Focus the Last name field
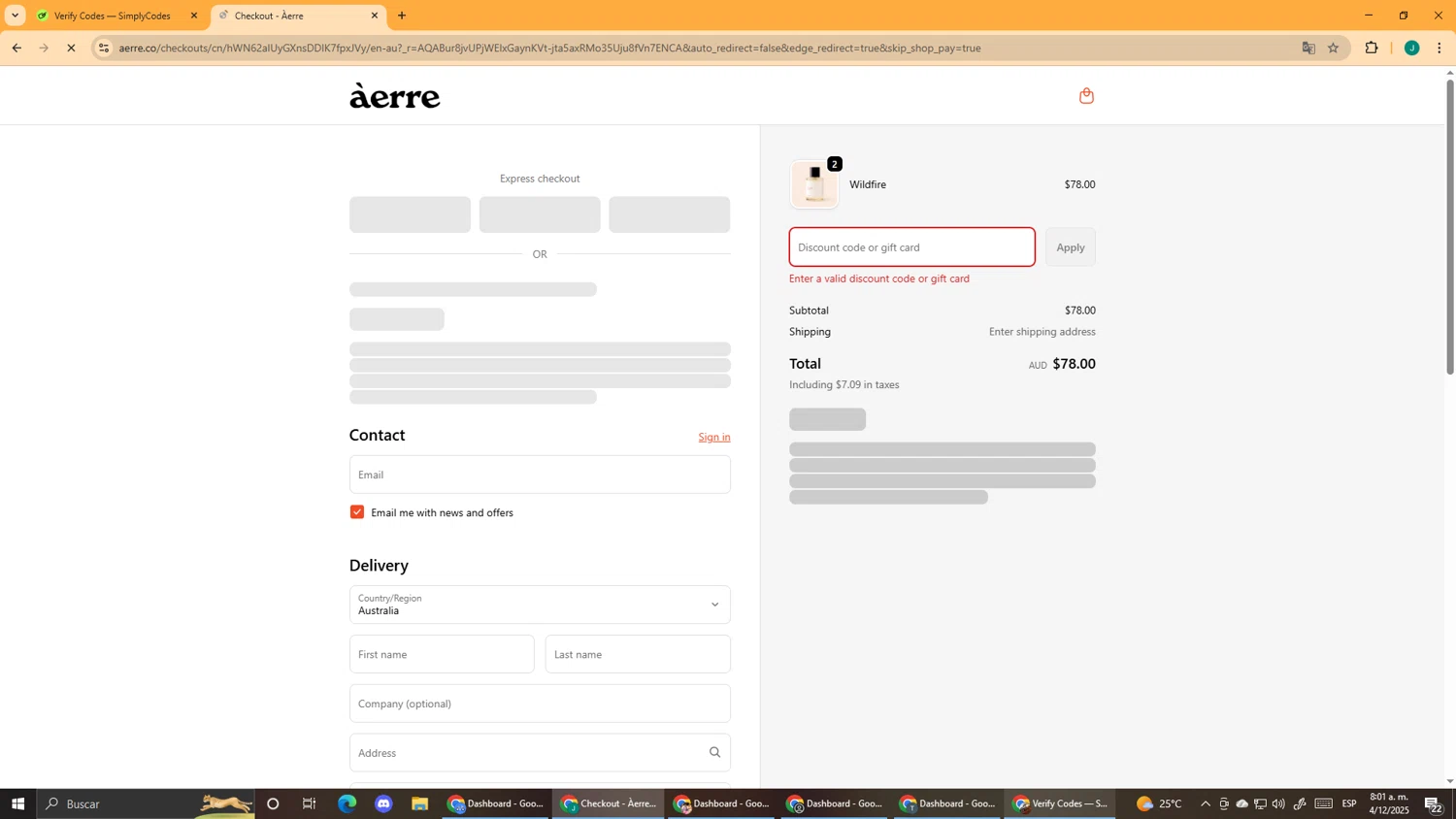This screenshot has height=819, width=1456. pos(638,654)
